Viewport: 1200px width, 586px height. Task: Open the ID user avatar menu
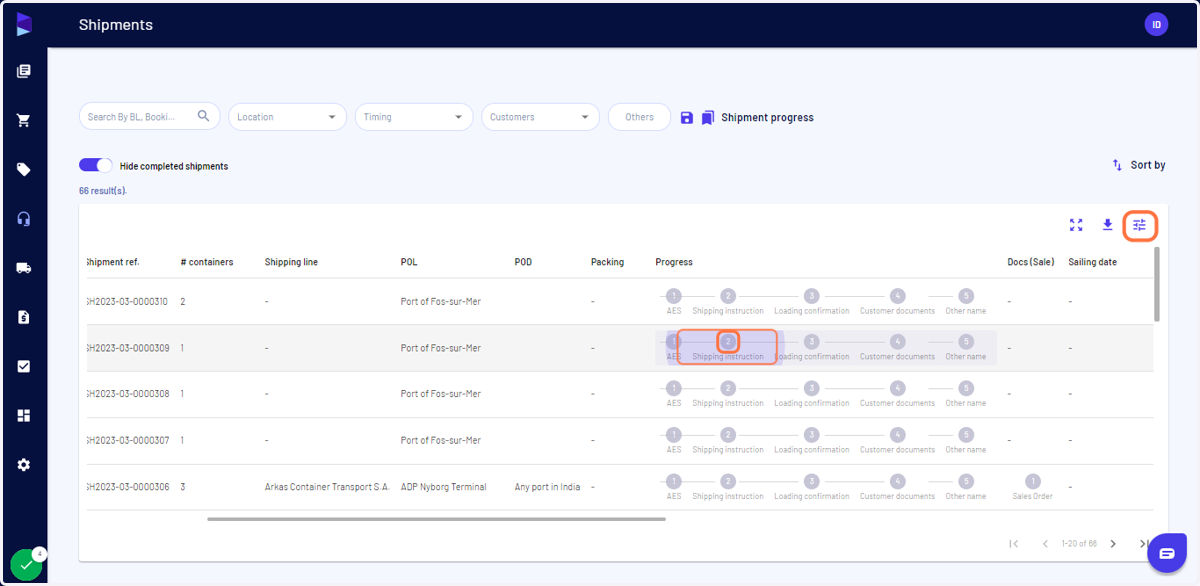tap(1156, 25)
